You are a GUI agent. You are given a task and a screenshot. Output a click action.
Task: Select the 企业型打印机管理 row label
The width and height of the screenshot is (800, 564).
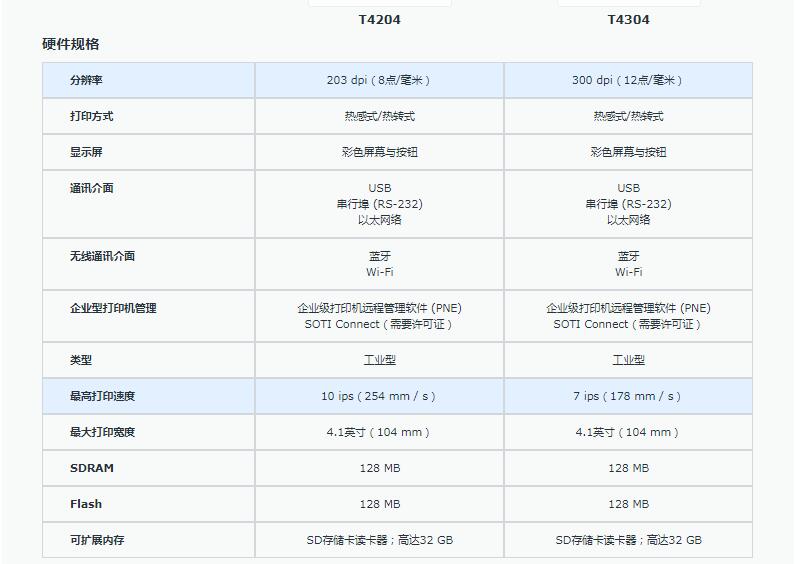113,308
